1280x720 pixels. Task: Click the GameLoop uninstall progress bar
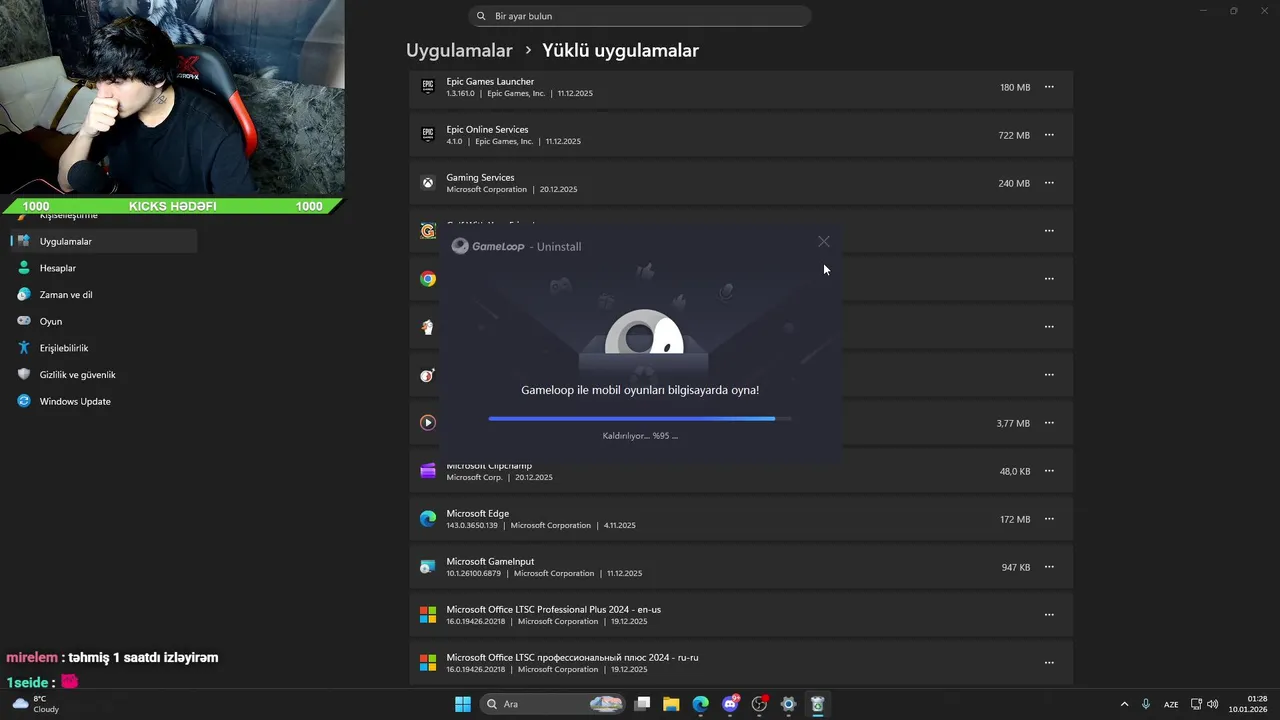[x=640, y=419]
